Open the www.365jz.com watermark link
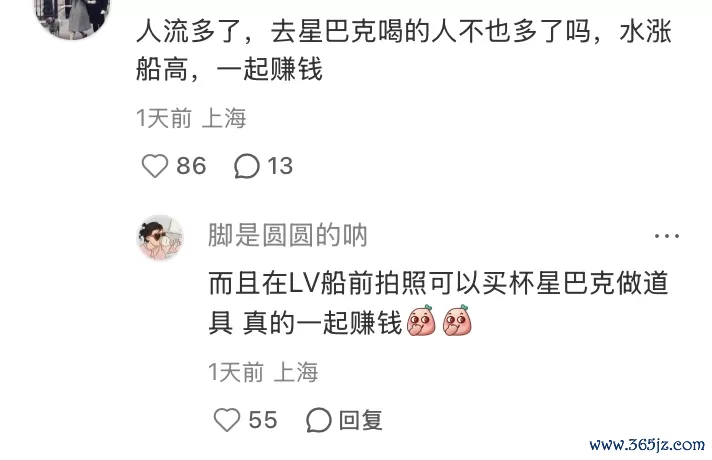Viewport: 712px width, 460px height. tap(647, 444)
